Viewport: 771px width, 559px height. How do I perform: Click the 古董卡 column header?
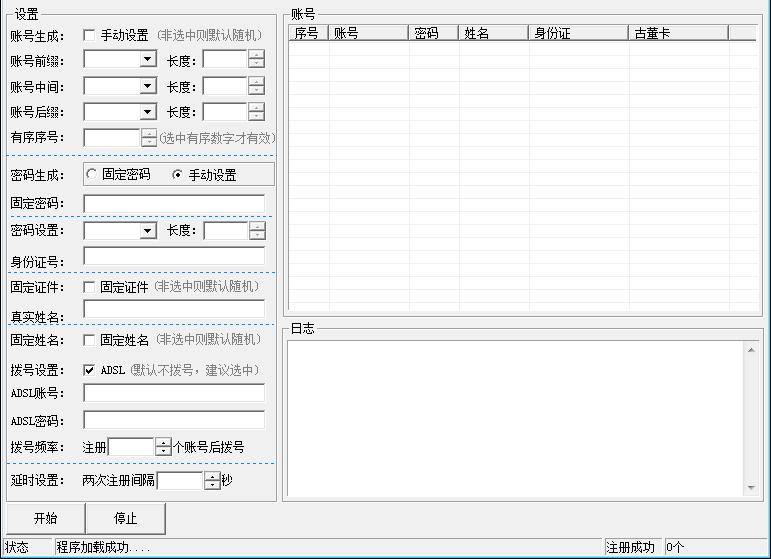tap(678, 33)
